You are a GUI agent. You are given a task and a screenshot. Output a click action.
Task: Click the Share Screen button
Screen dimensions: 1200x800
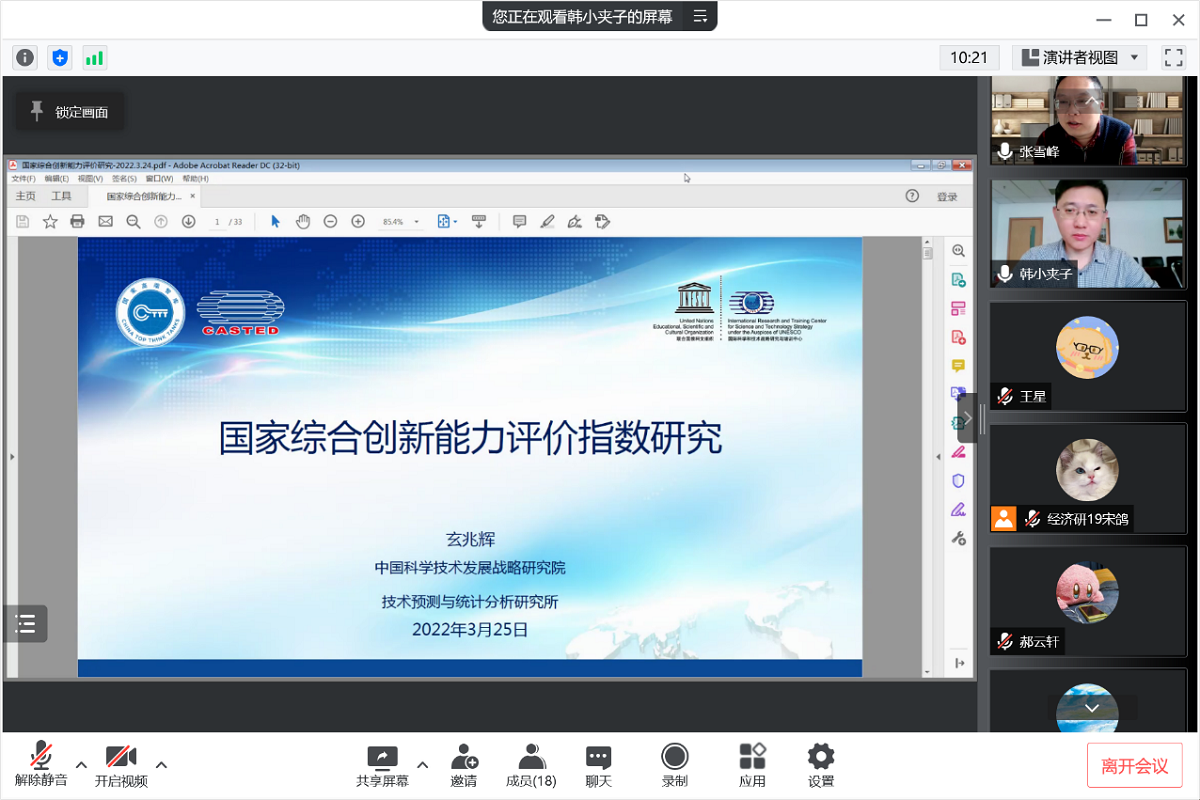coord(382,765)
